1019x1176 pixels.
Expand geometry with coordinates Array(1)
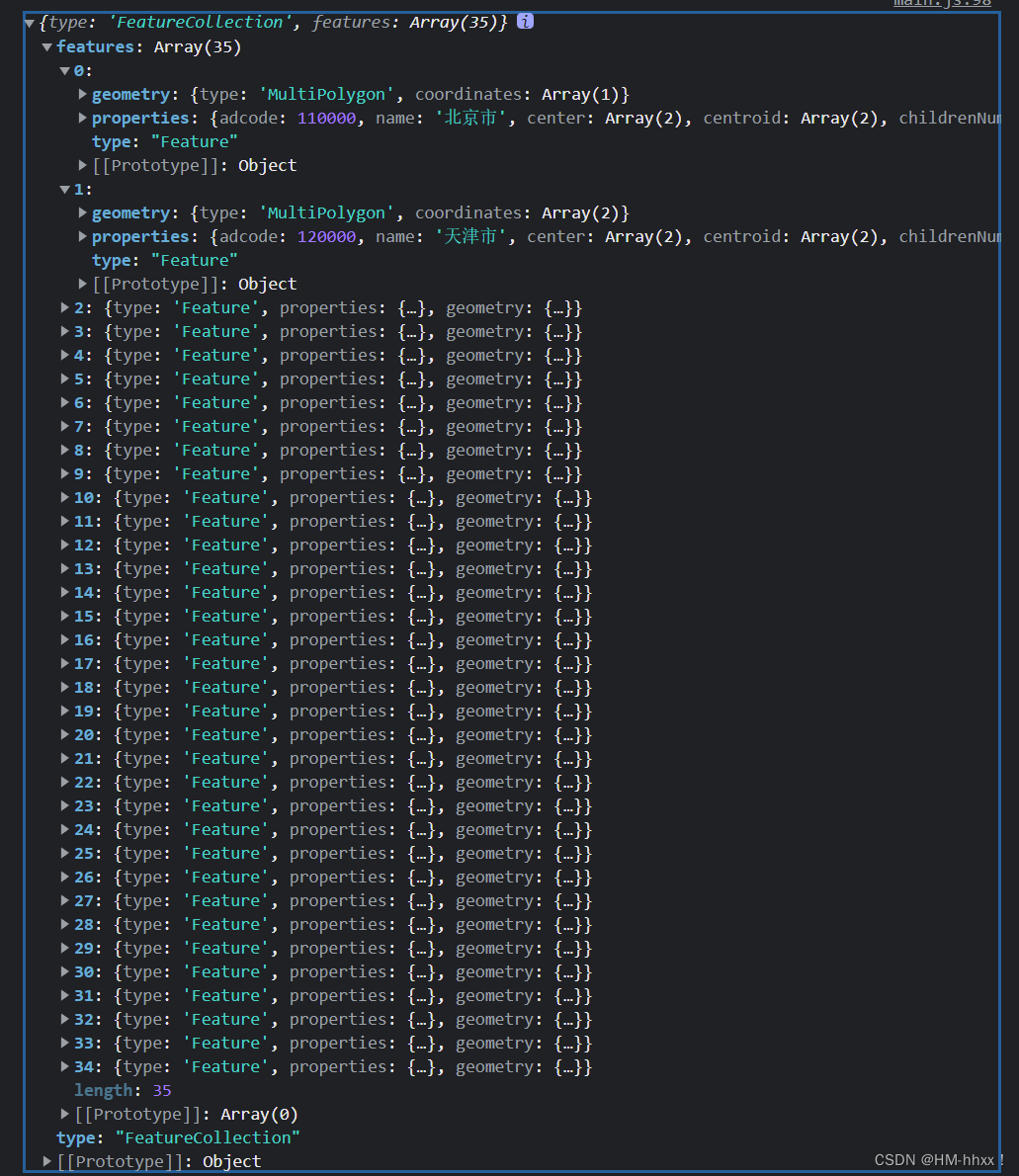tap(83, 94)
